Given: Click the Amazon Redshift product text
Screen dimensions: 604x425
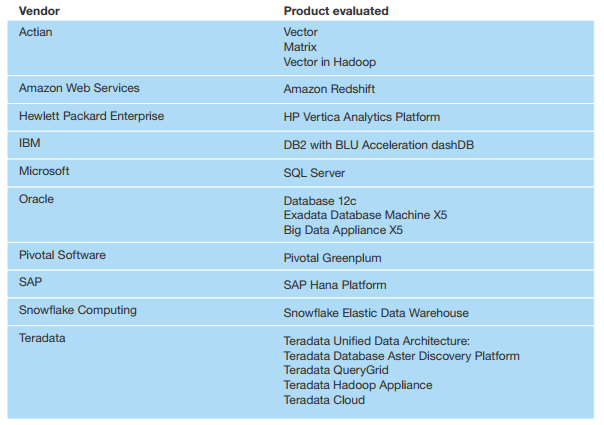Looking at the screenshot, I should tap(330, 89).
